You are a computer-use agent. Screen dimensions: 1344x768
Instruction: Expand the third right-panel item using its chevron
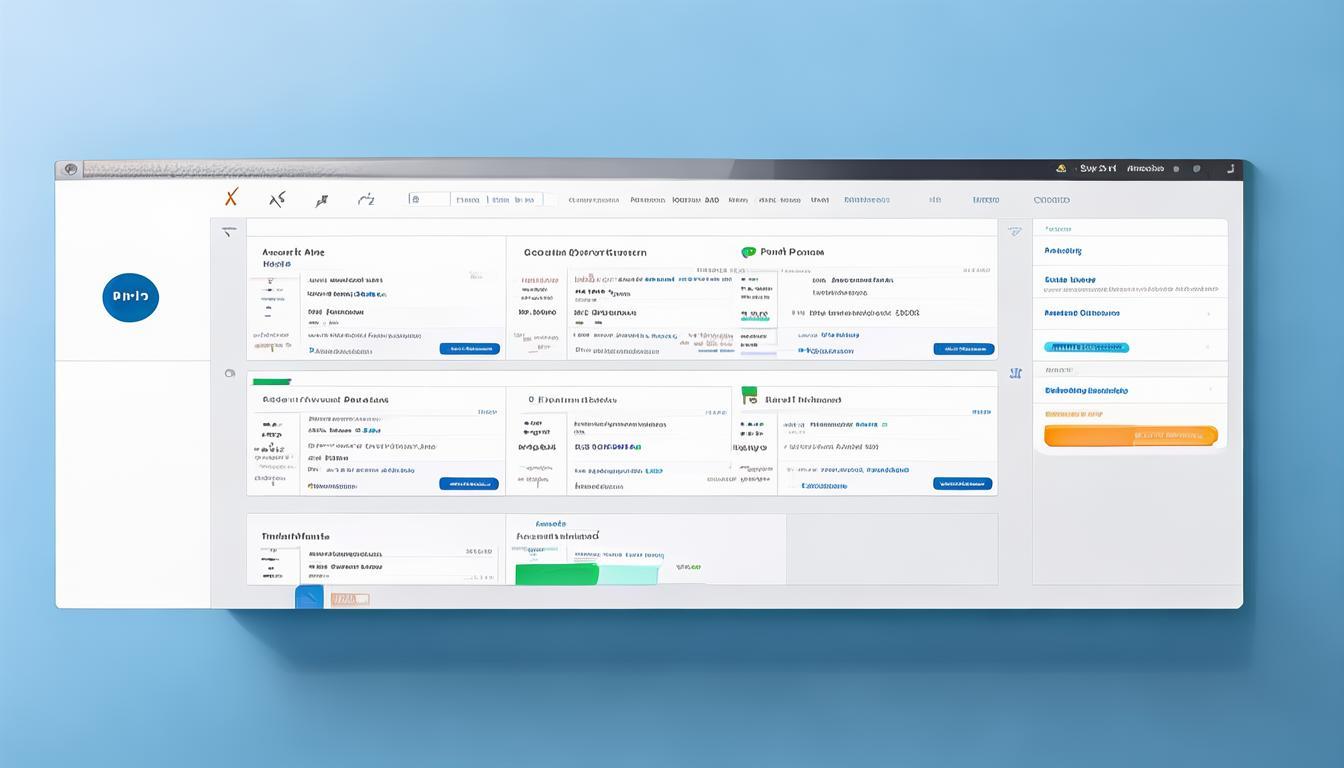pos(1208,314)
